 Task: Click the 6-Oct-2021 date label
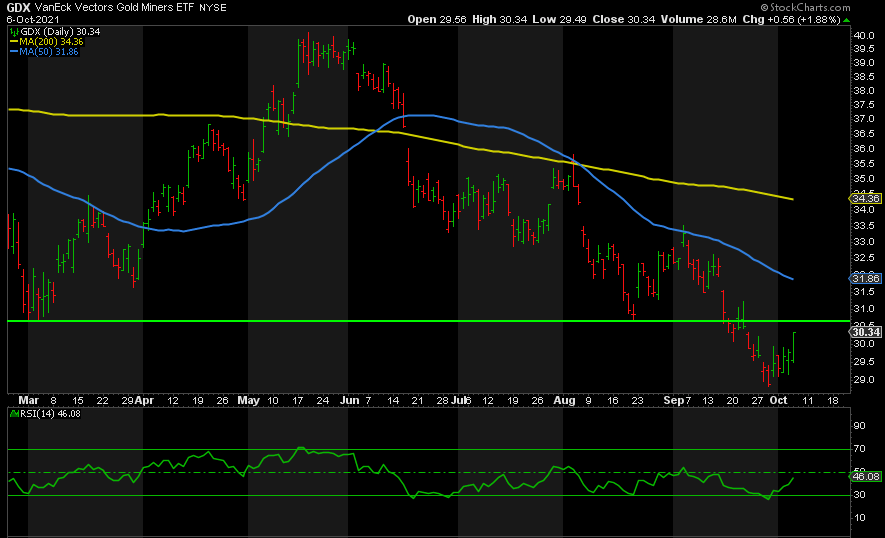tap(33, 19)
